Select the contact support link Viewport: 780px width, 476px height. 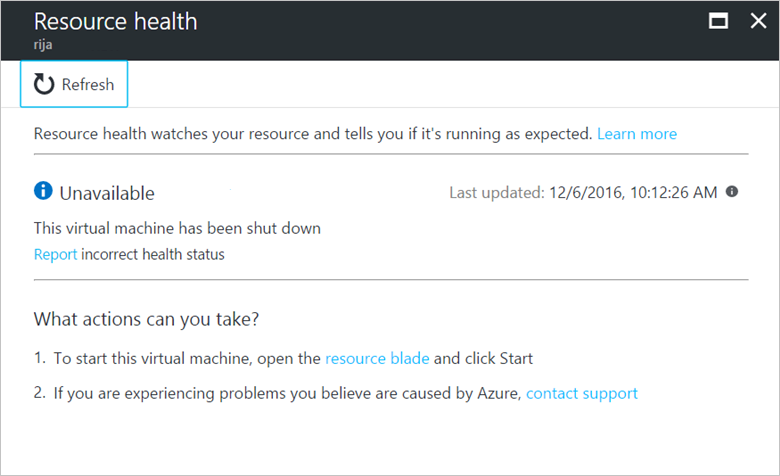(582, 393)
